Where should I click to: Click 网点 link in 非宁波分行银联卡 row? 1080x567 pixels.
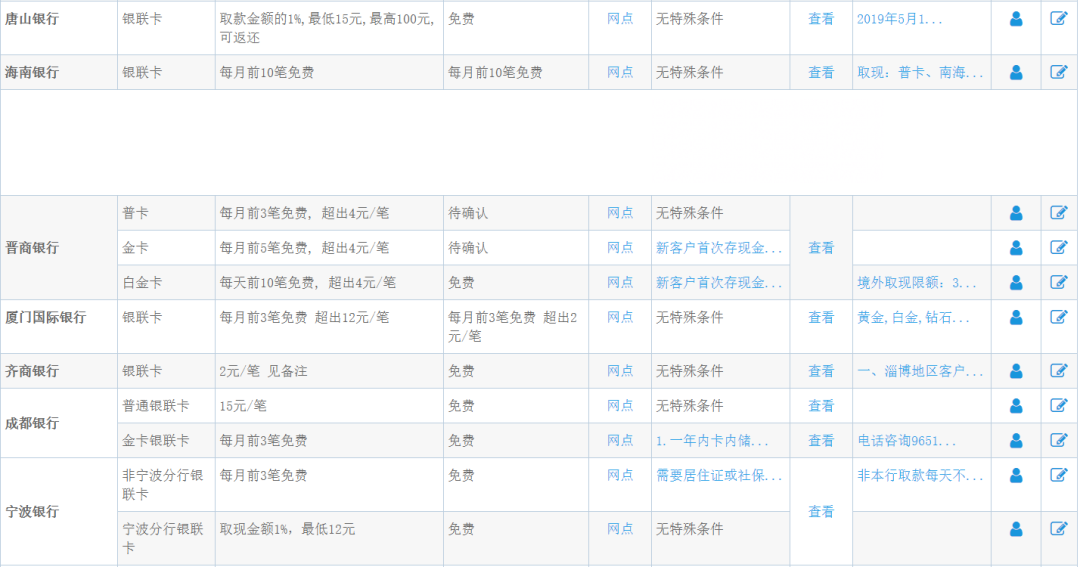pos(620,475)
